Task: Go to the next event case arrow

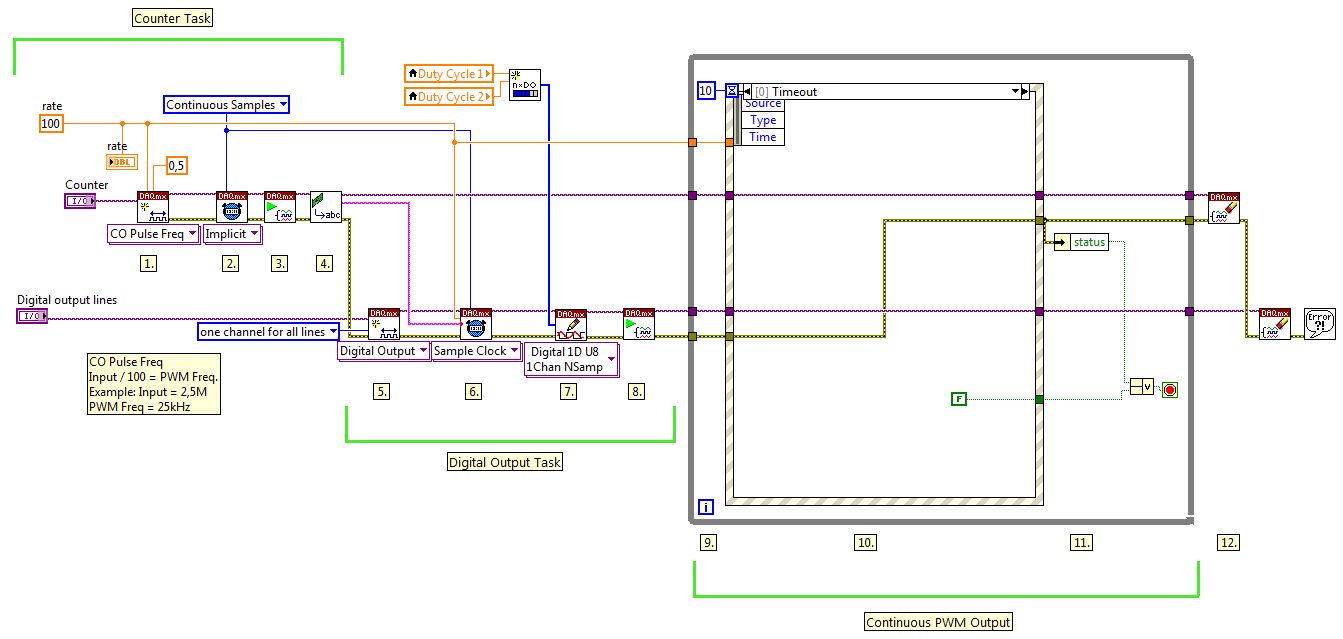Action: pos(1024,91)
